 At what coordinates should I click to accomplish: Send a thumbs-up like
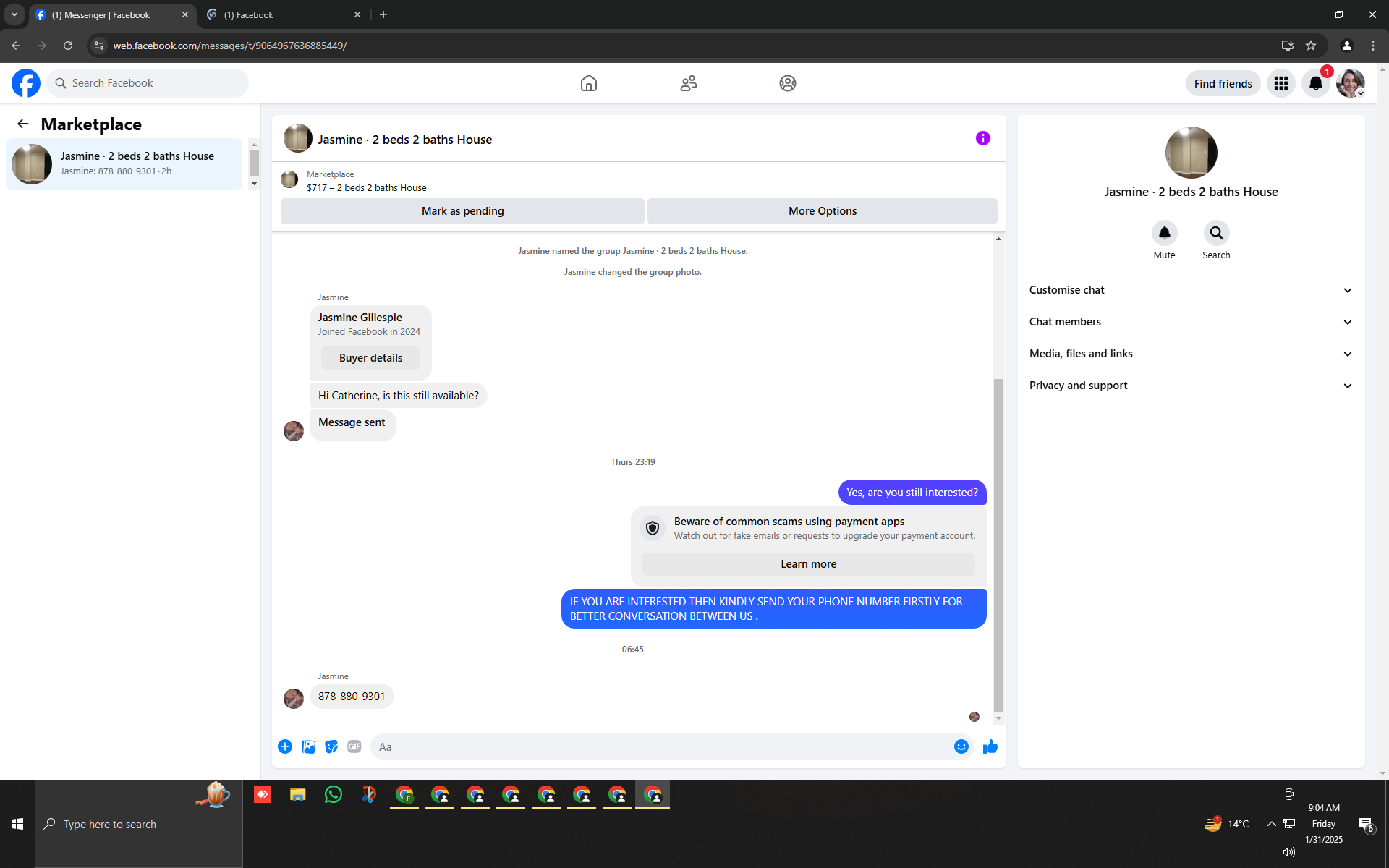tap(990, 746)
